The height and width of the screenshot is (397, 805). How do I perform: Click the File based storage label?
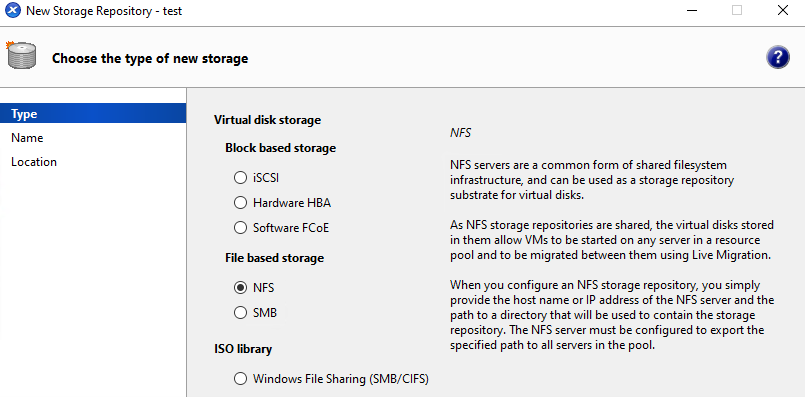[275, 258]
